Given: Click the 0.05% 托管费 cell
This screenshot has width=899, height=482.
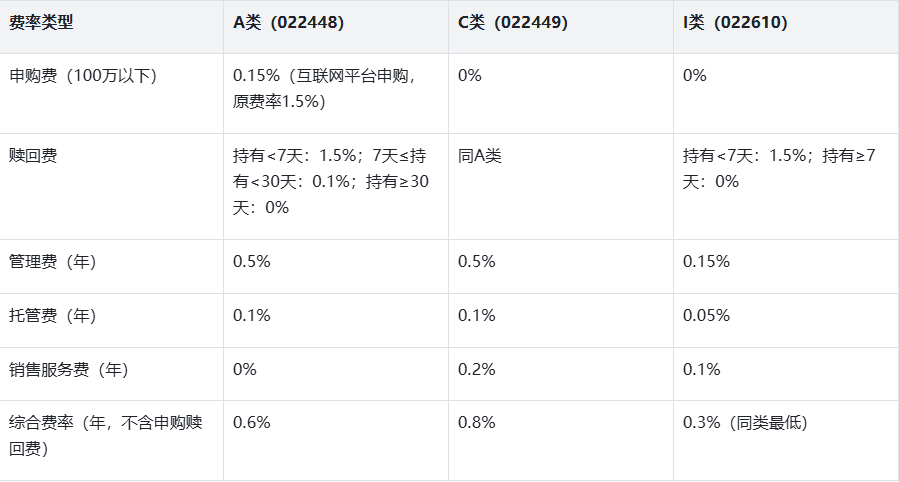Looking at the screenshot, I should pos(706,316).
